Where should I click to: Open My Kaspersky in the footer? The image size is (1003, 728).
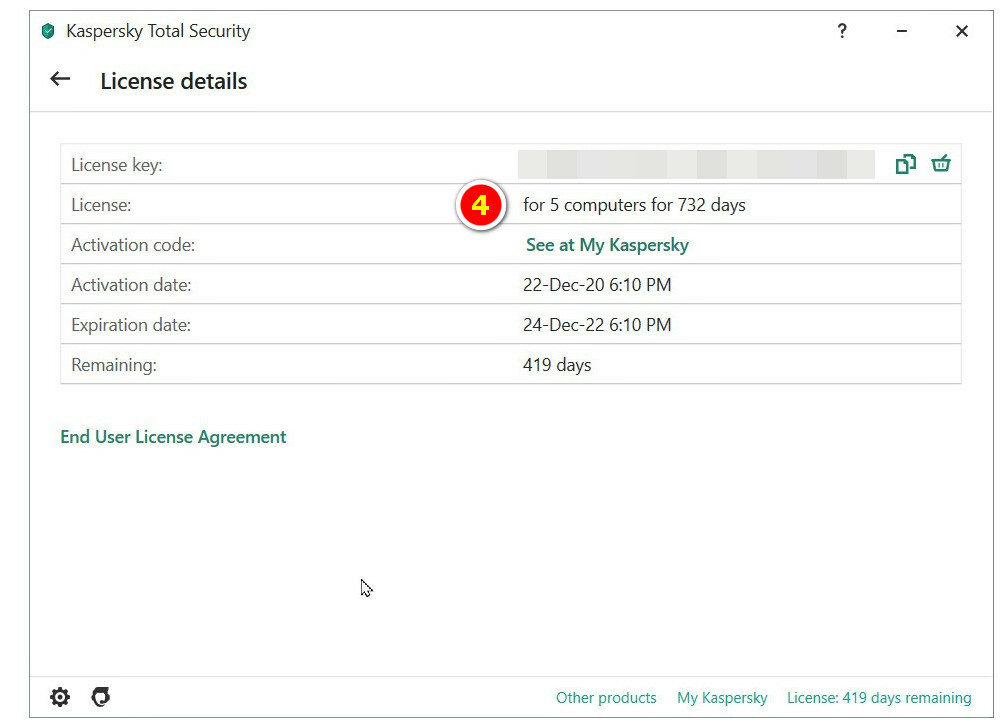pos(722,697)
